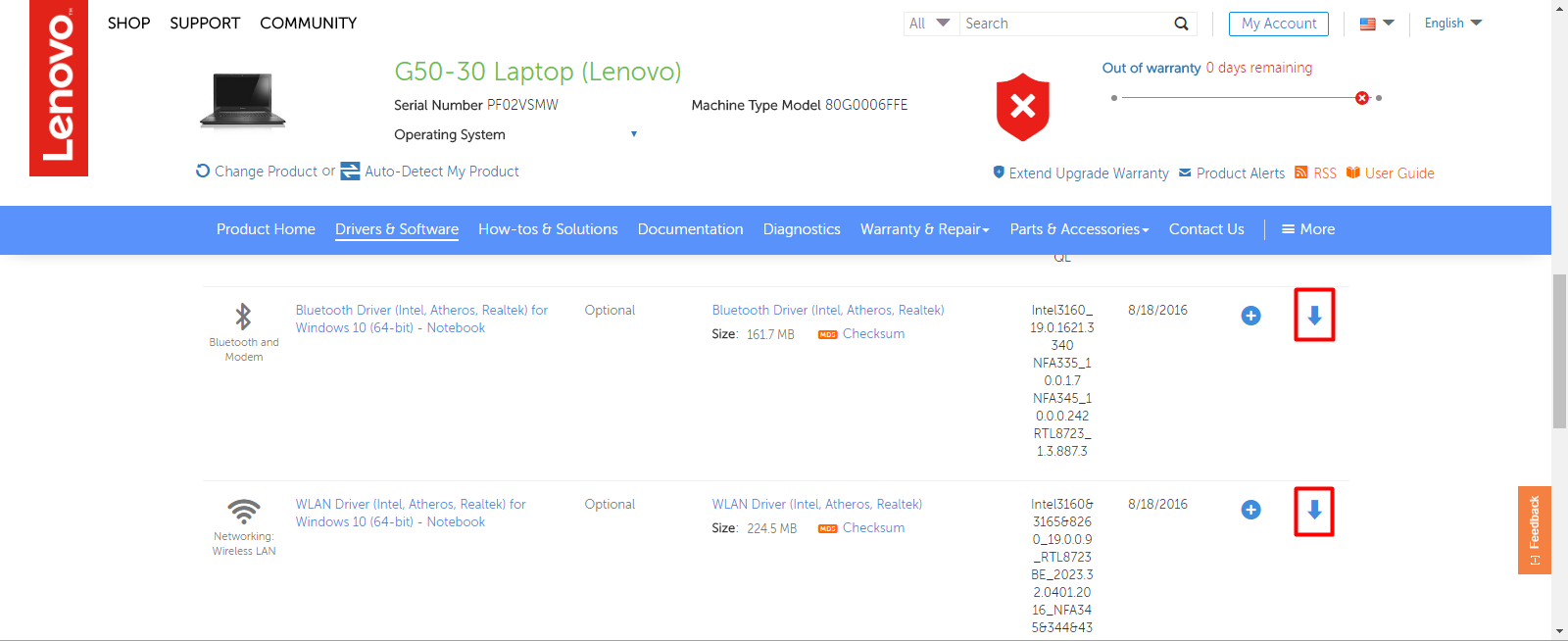
Task: Open the Documentation tab
Action: pyautogui.click(x=690, y=229)
